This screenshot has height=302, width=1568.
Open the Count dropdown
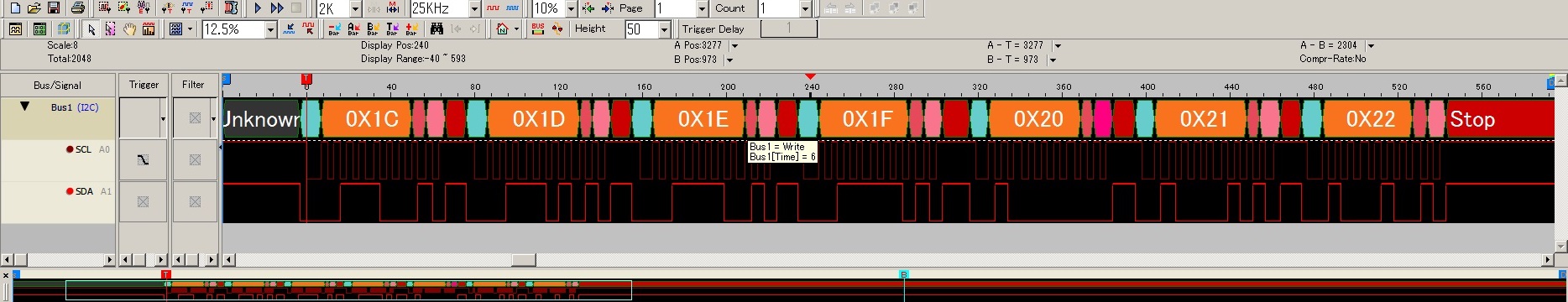(x=805, y=8)
